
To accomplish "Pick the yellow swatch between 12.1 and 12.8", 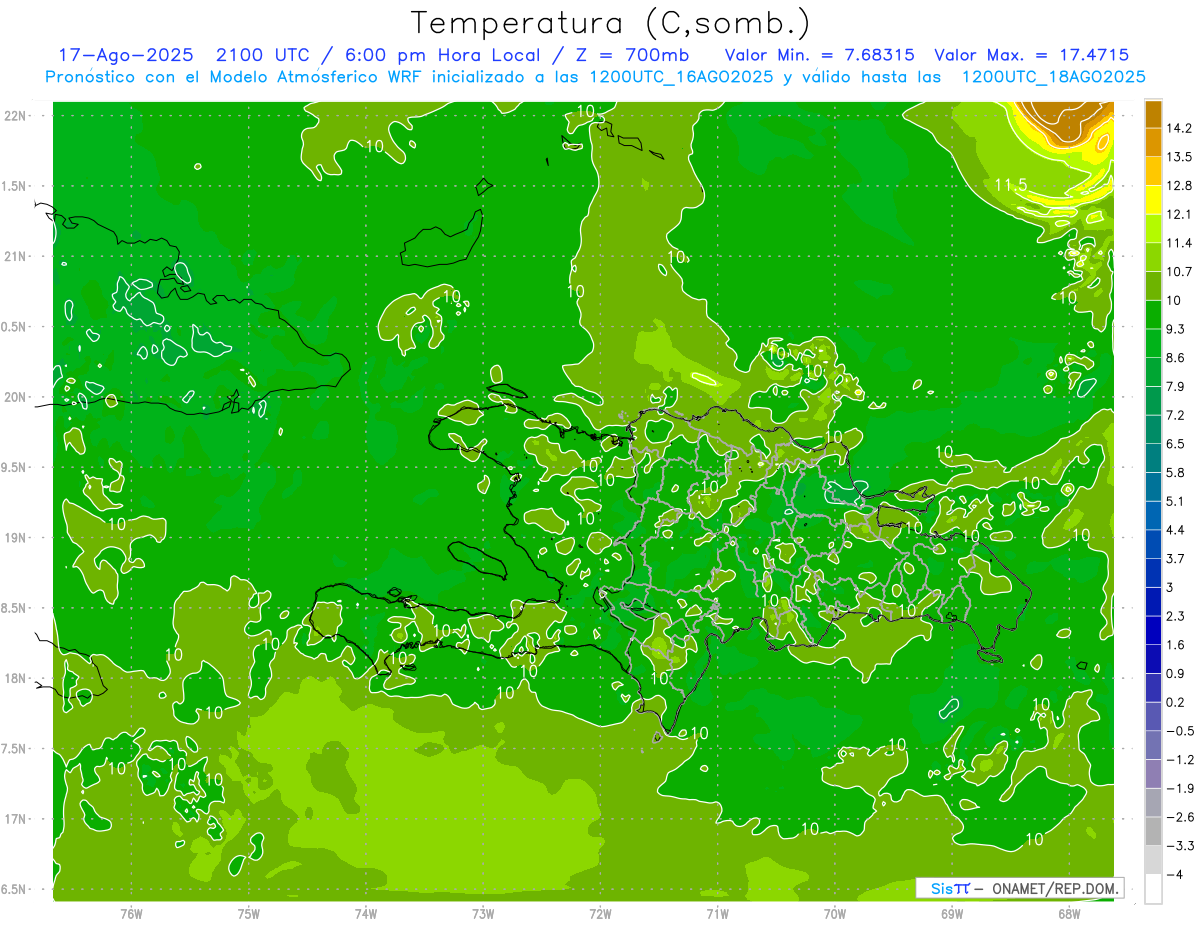I will [x=1153, y=200].
